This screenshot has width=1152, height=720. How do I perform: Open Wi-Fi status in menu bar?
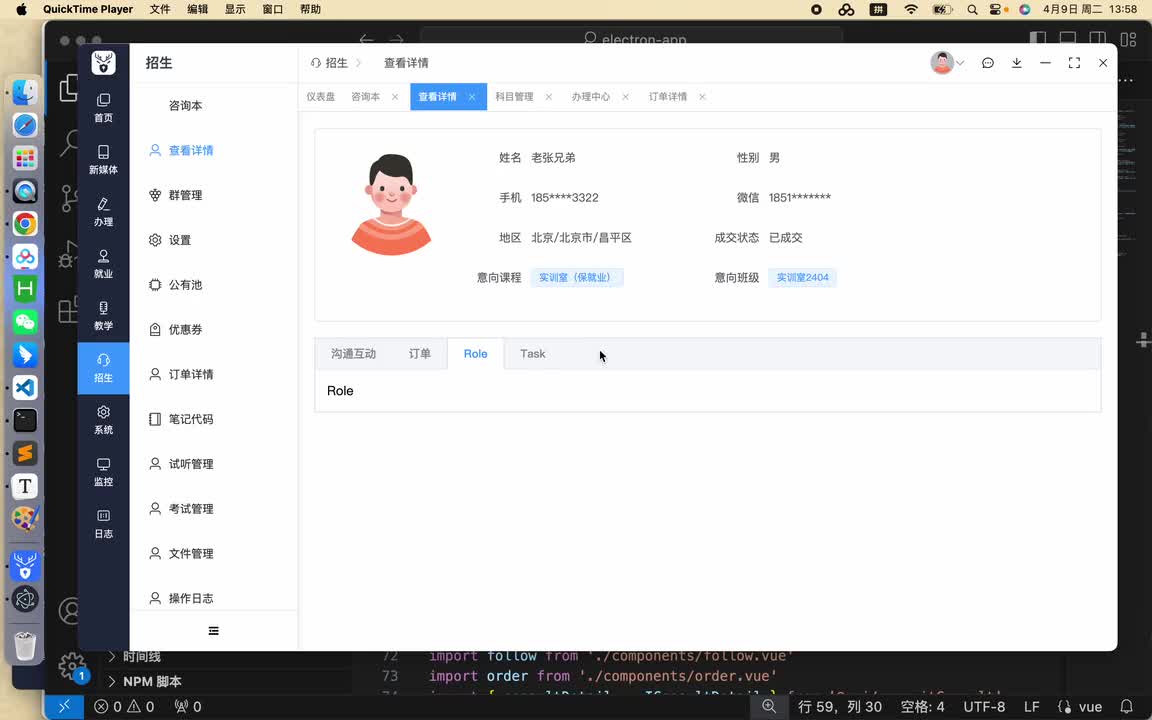tap(911, 10)
